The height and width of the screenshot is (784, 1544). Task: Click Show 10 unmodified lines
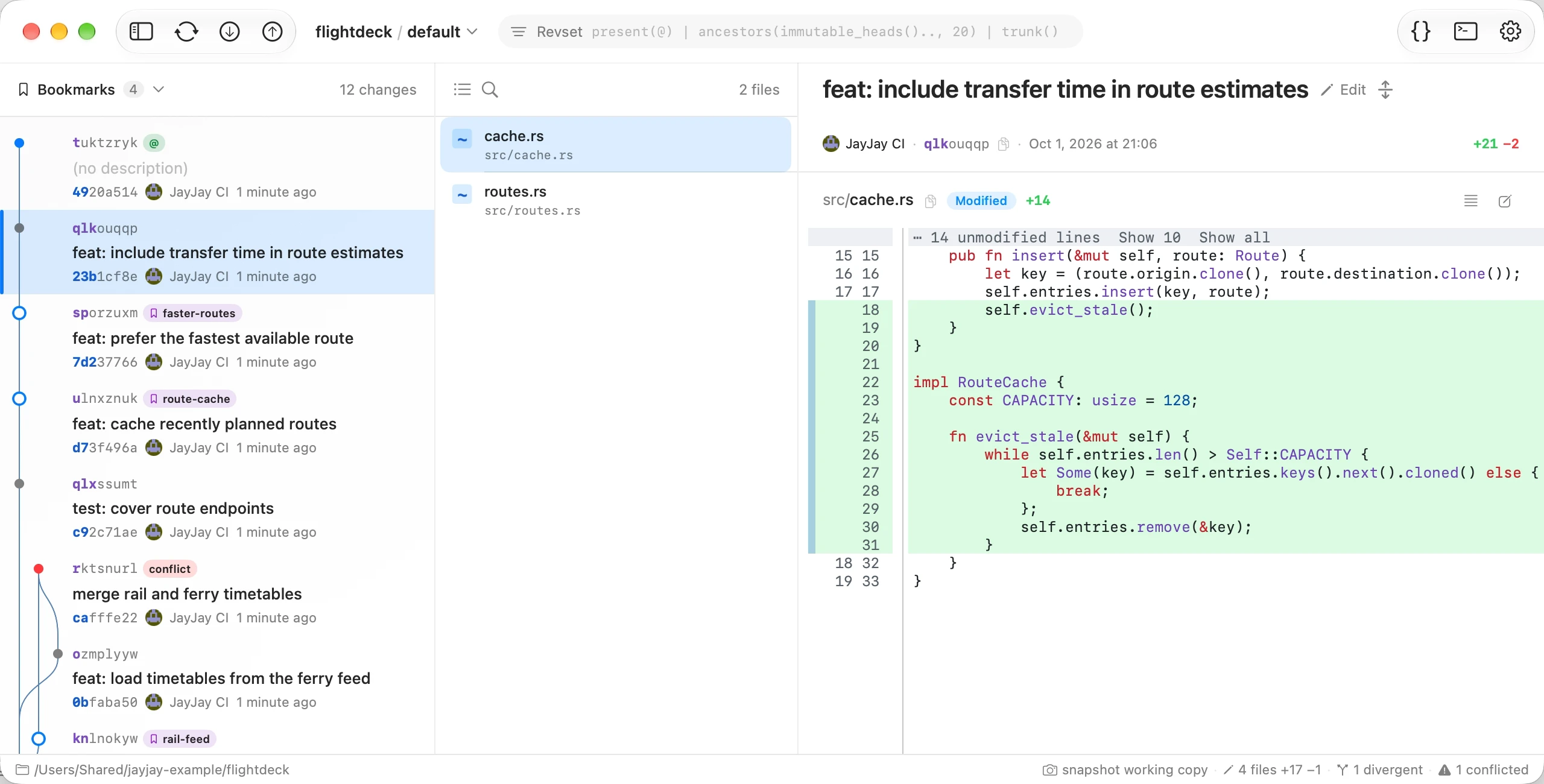(1150, 238)
